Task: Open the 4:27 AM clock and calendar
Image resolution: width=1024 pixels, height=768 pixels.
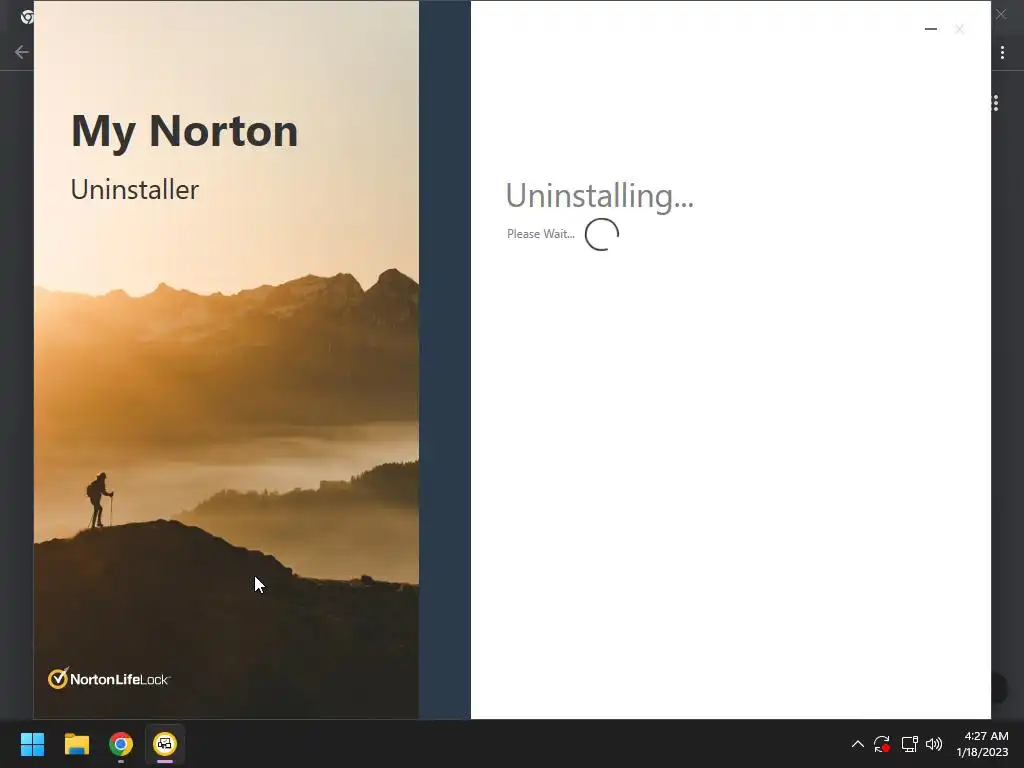Action: 982,744
